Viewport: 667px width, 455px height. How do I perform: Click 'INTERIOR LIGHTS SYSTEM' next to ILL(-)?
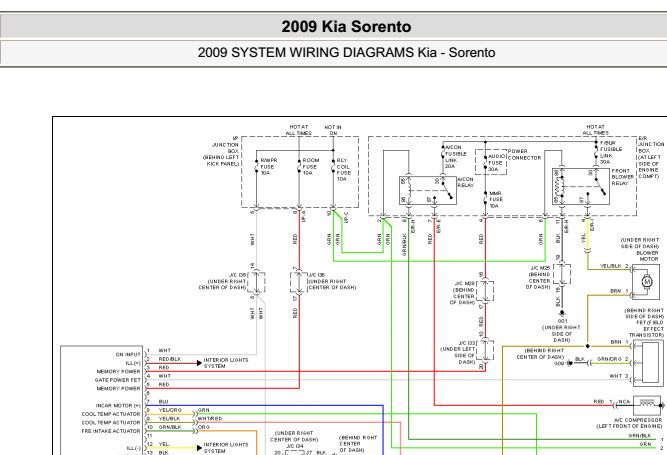(225, 447)
